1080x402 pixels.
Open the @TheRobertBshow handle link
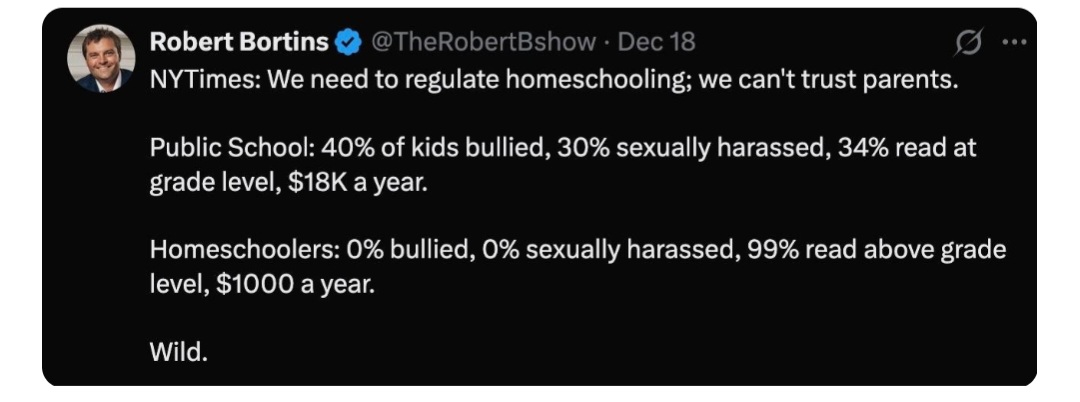[484, 43]
